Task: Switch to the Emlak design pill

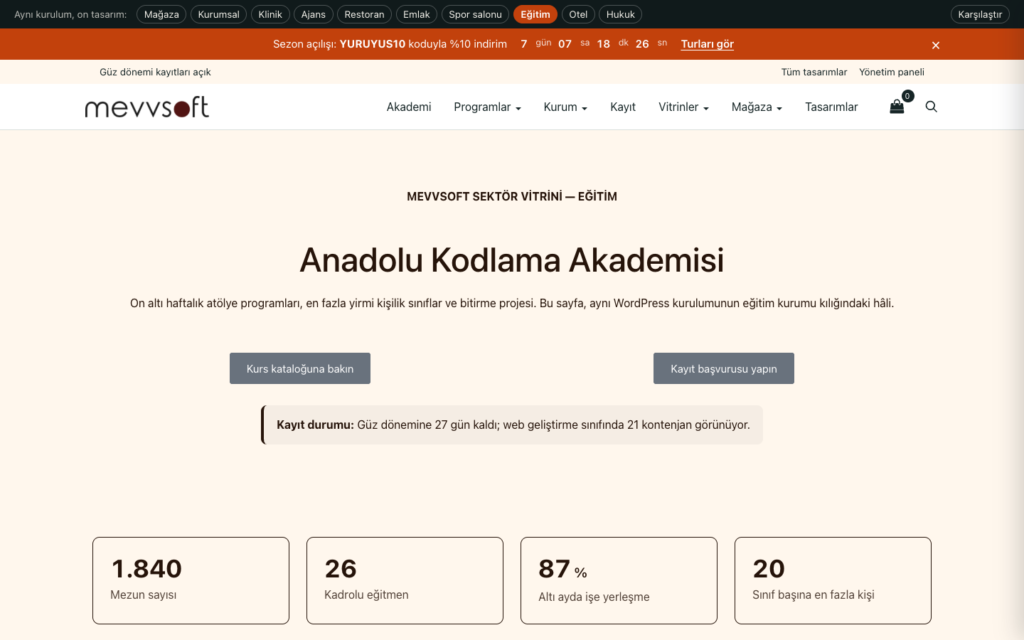Action: click(416, 14)
